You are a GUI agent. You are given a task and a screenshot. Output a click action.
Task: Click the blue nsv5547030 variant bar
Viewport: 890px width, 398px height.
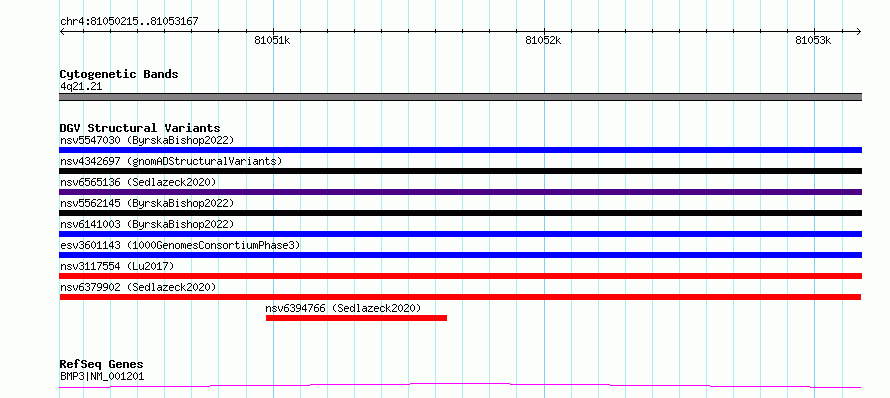(460, 150)
